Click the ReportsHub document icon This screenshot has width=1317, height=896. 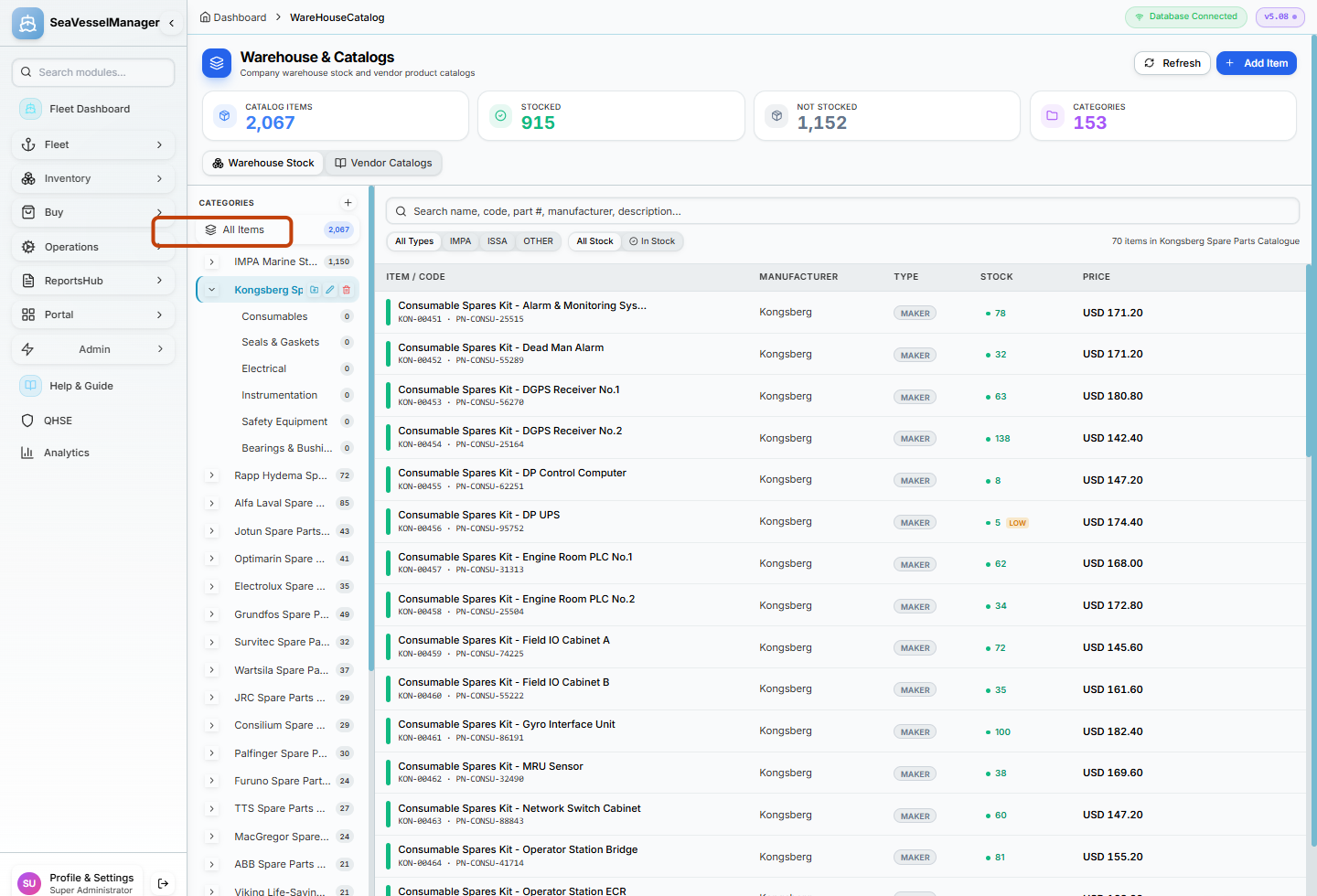click(28, 281)
